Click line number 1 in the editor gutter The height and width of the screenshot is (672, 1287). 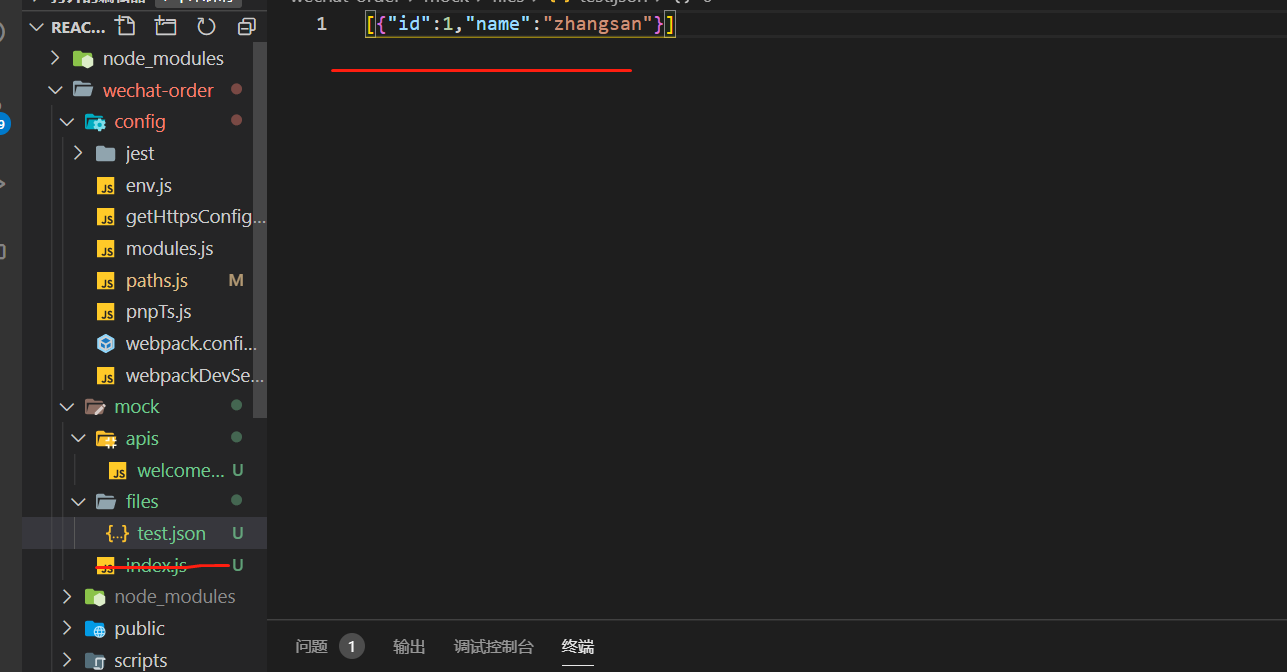pyautogui.click(x=321, y=24)
